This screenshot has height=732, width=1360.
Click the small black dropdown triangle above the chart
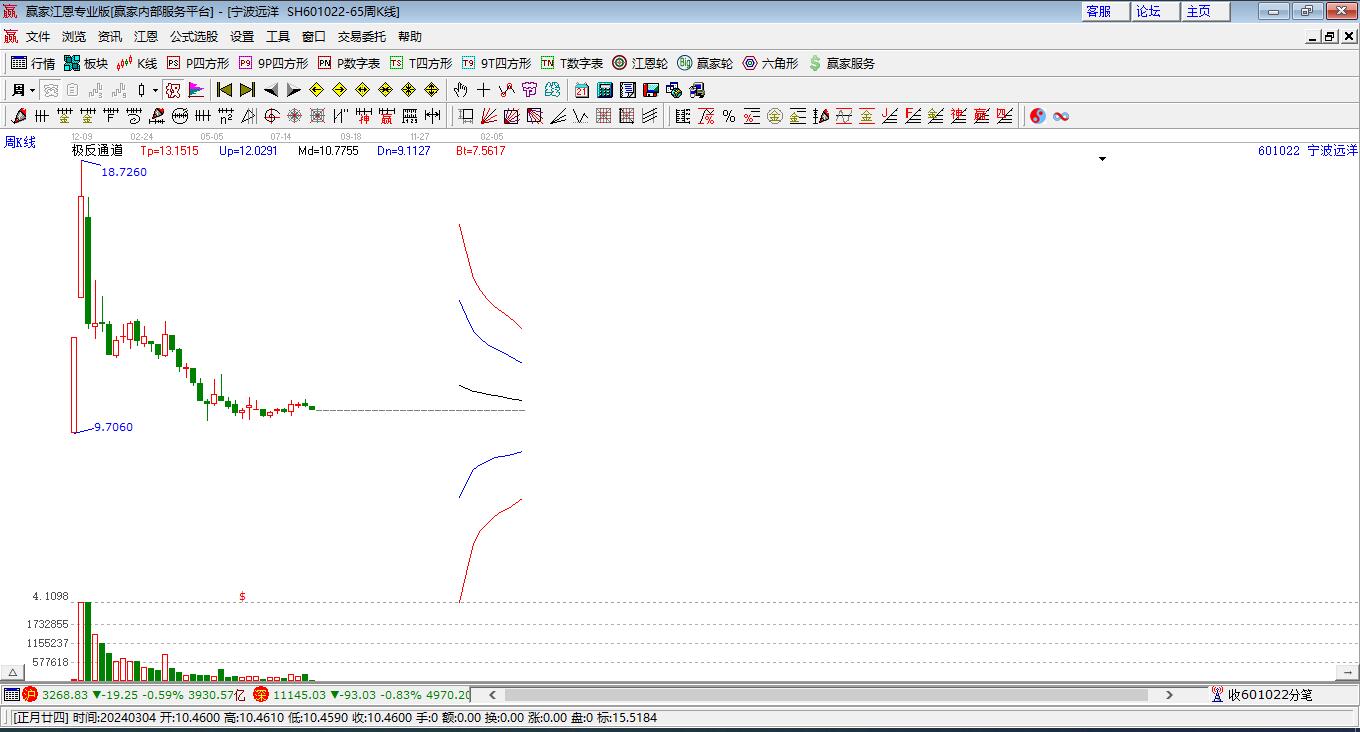1103,159
